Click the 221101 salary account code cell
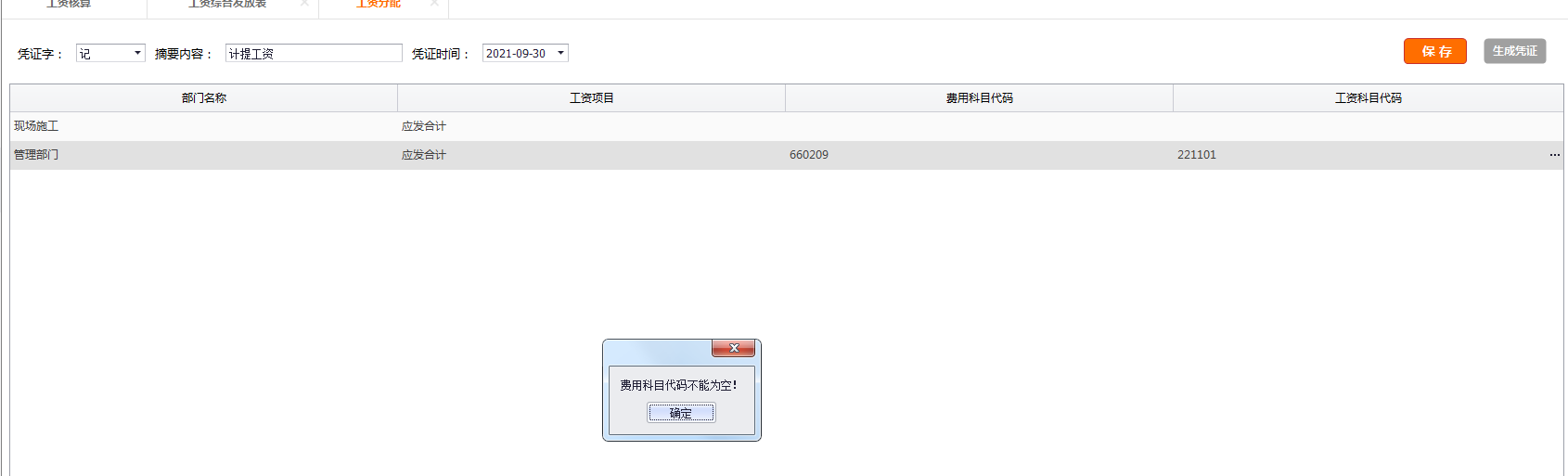 (x=1197, y=155)
